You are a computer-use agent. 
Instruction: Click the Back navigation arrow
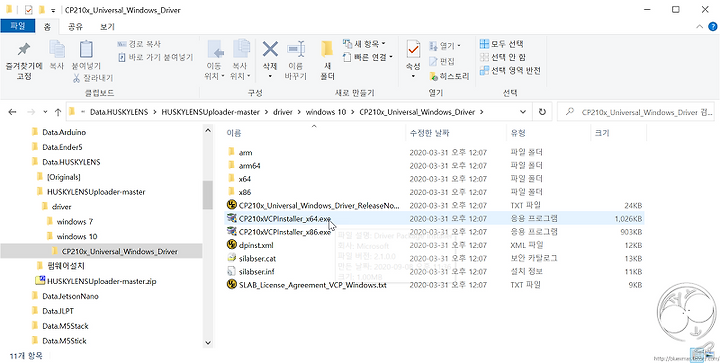coord(12,112)
